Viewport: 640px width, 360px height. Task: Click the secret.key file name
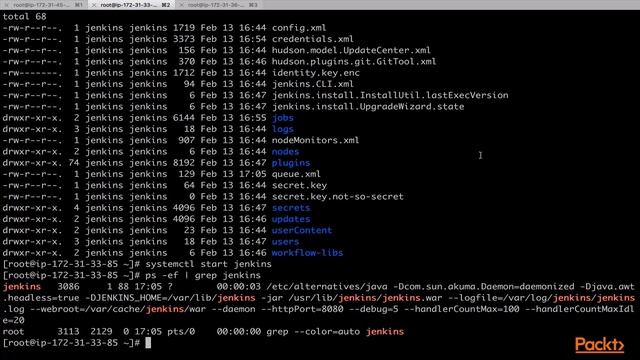(x=299, y=185)
